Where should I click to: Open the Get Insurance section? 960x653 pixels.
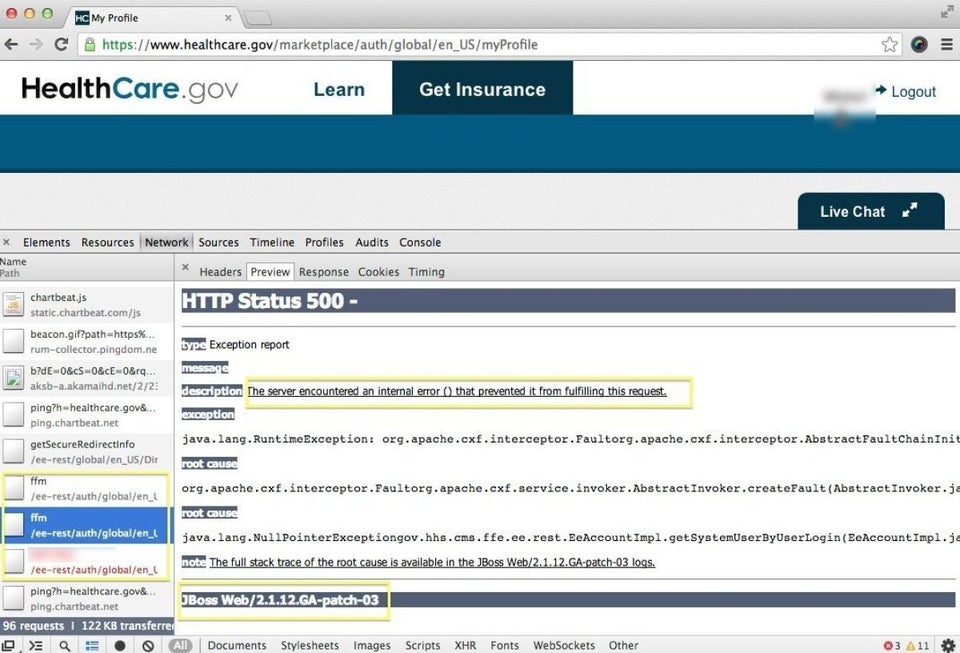[482, 88]
